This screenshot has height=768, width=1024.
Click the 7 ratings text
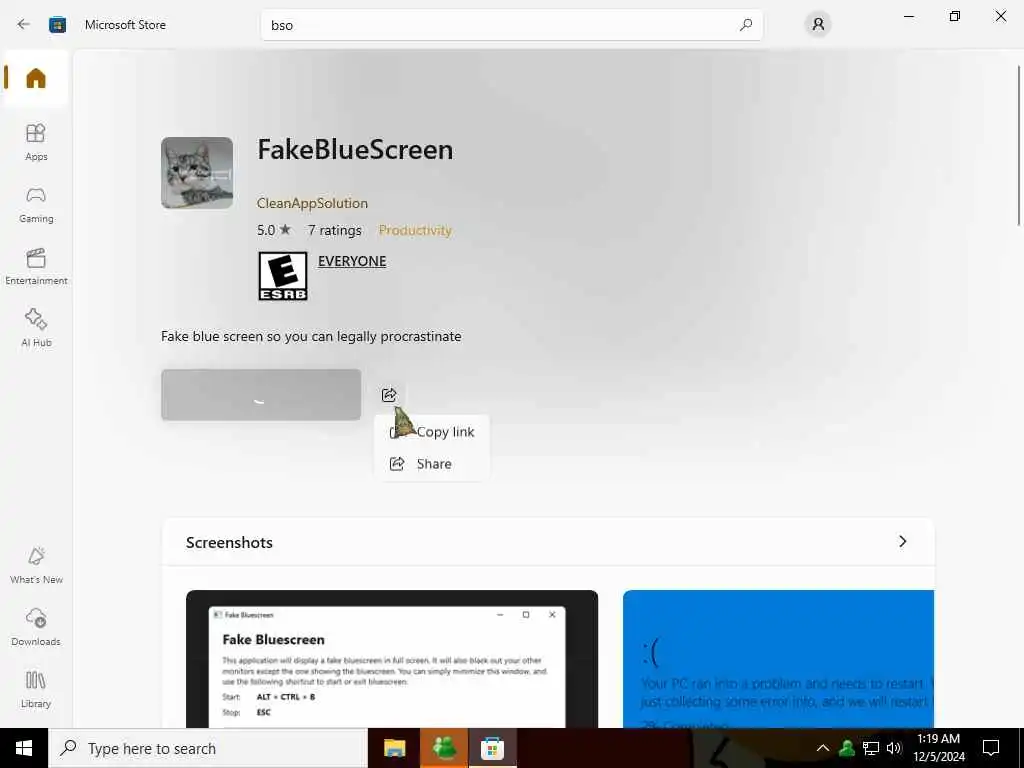pyautogui.click(x=334, y=230)
